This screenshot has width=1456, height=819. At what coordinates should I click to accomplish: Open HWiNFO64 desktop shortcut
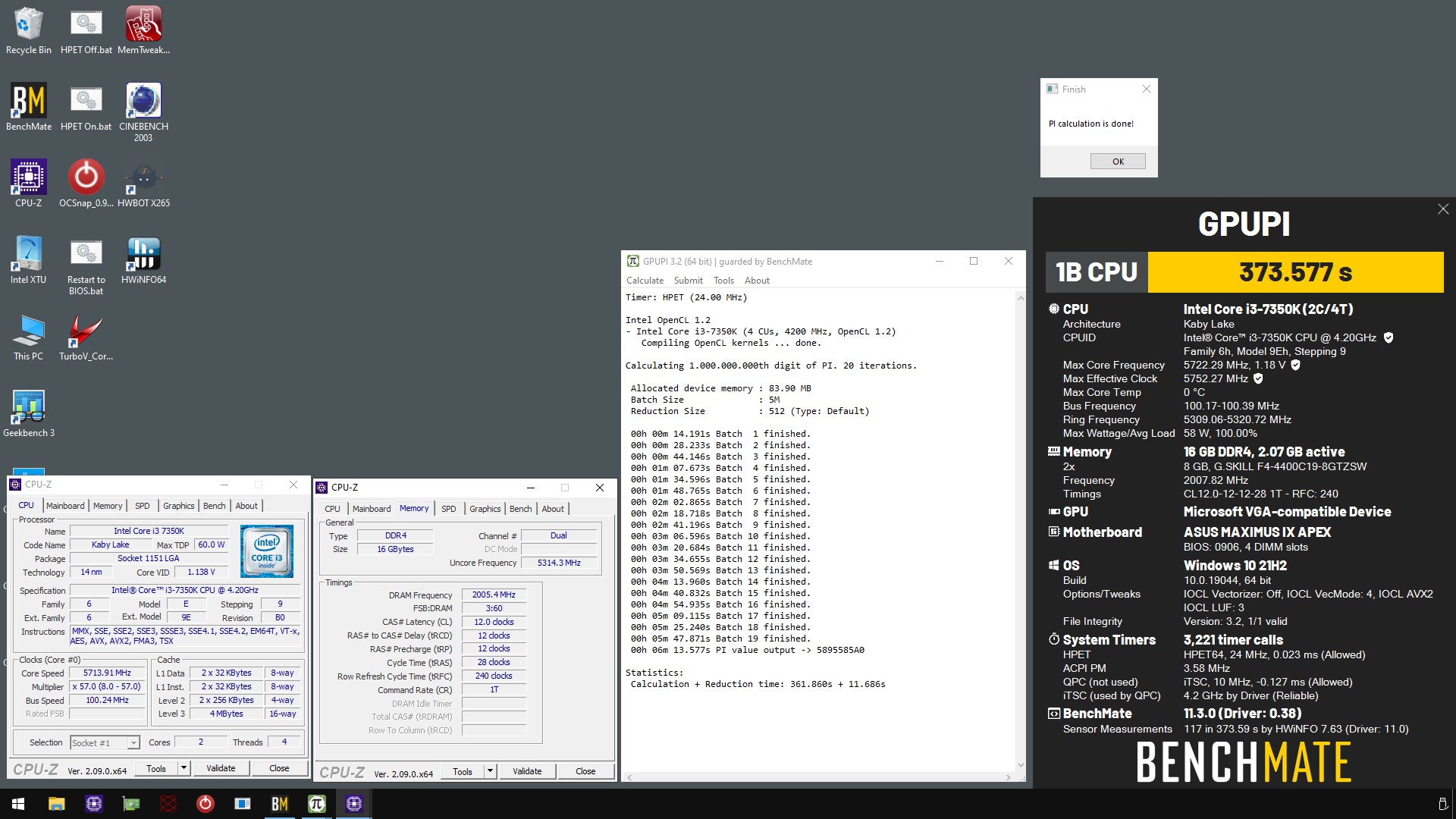coord(143,260)
